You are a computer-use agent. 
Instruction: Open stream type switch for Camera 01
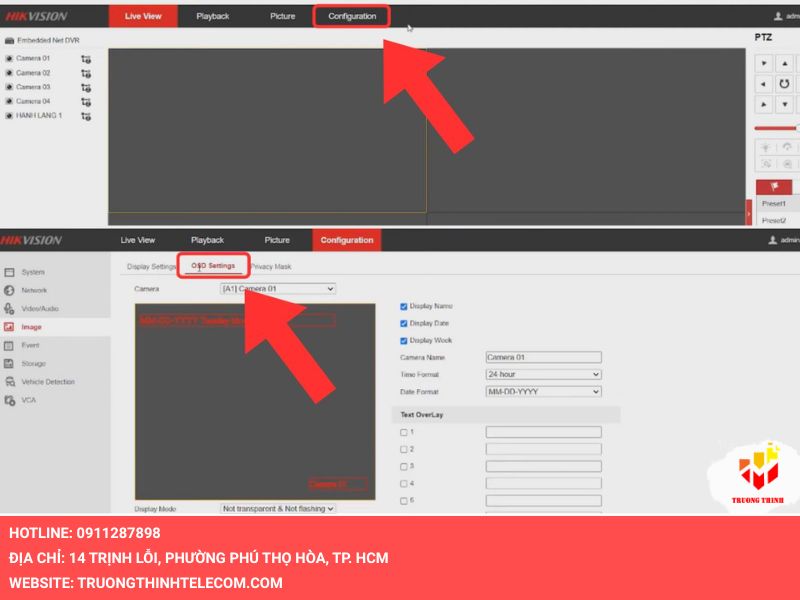(x=86, y=59)
